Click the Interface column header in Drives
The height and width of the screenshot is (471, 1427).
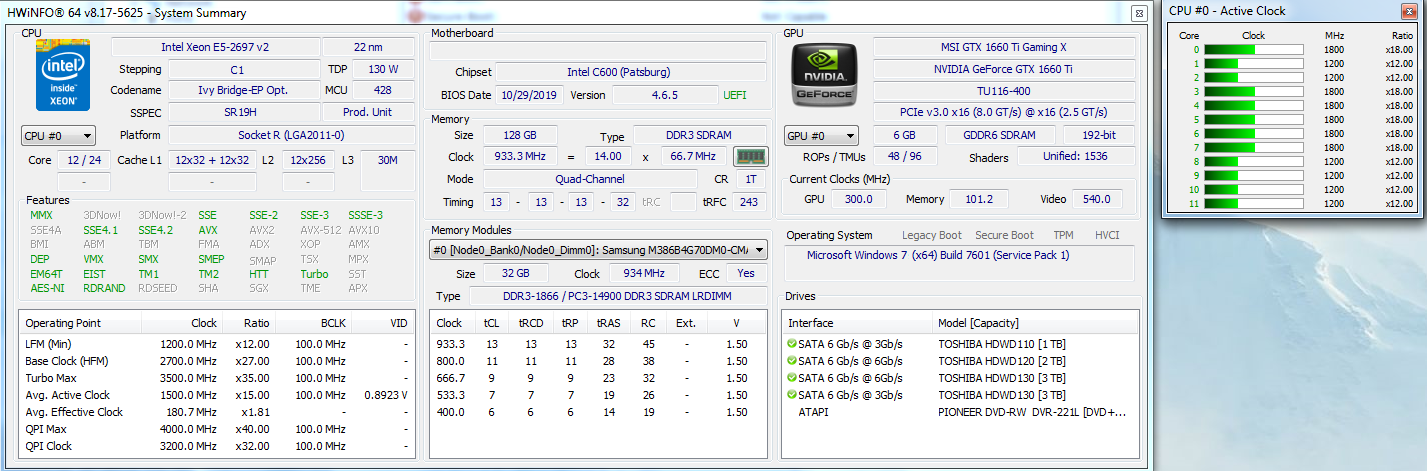coord(858,323)
